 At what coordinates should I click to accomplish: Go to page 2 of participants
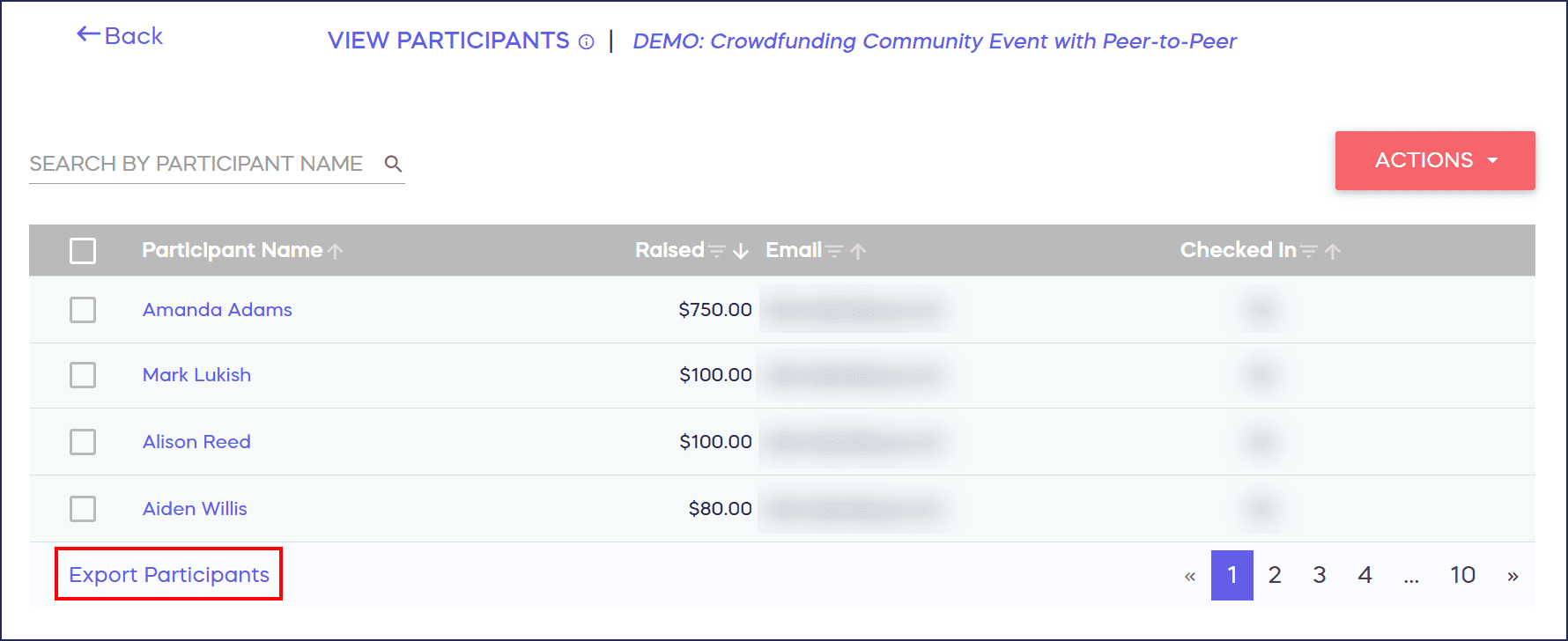pos(1274,575)
